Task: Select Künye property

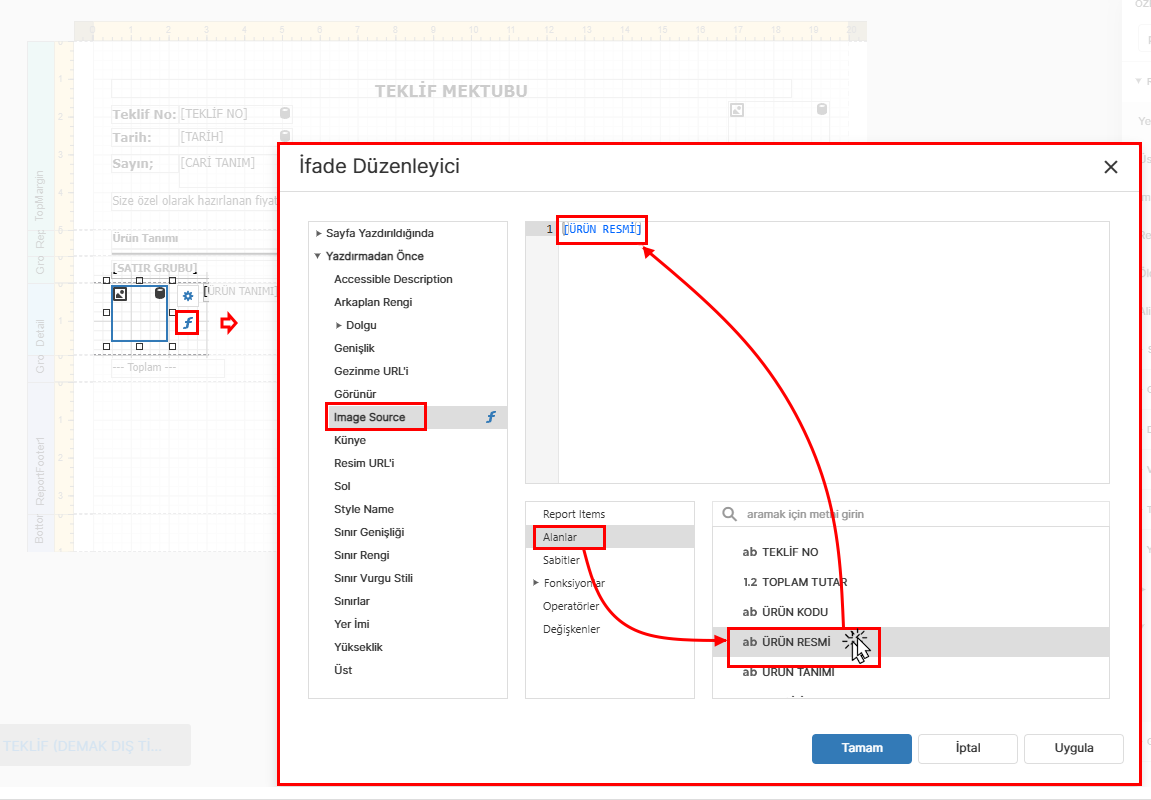Action: (x=349, y=440)
